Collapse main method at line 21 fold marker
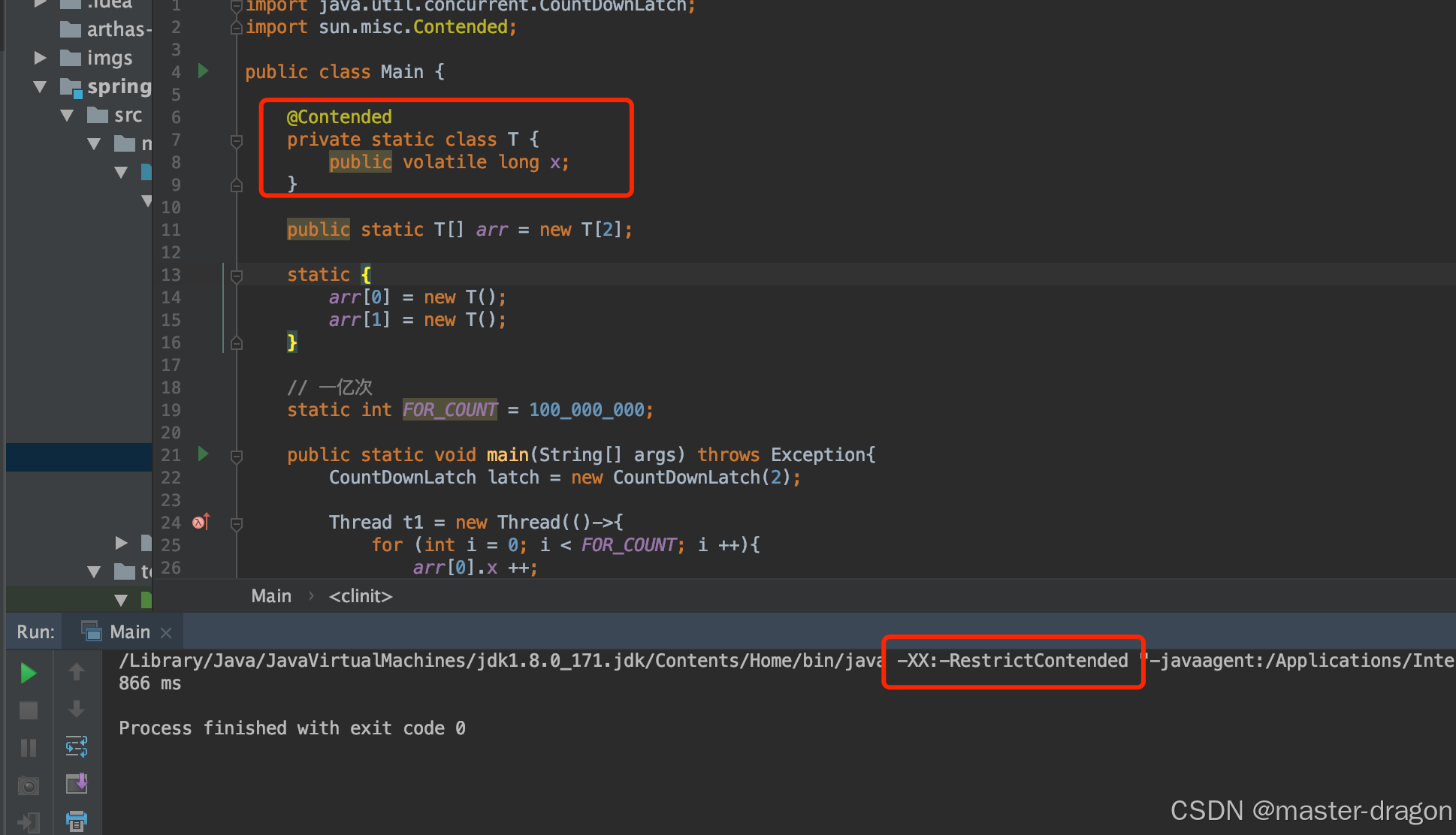 (237, 456)
